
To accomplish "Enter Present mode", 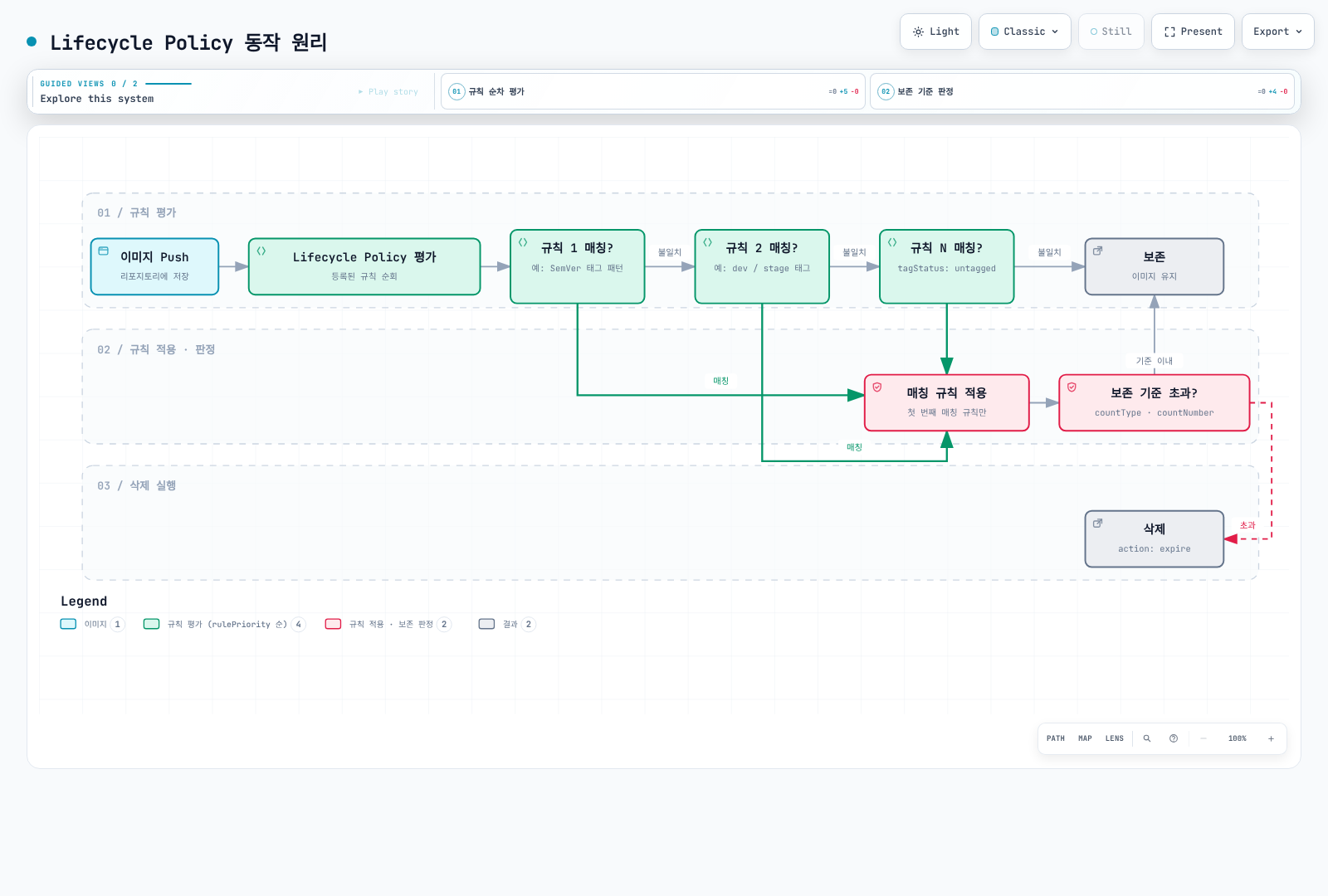I will (x=1193, y=32).
